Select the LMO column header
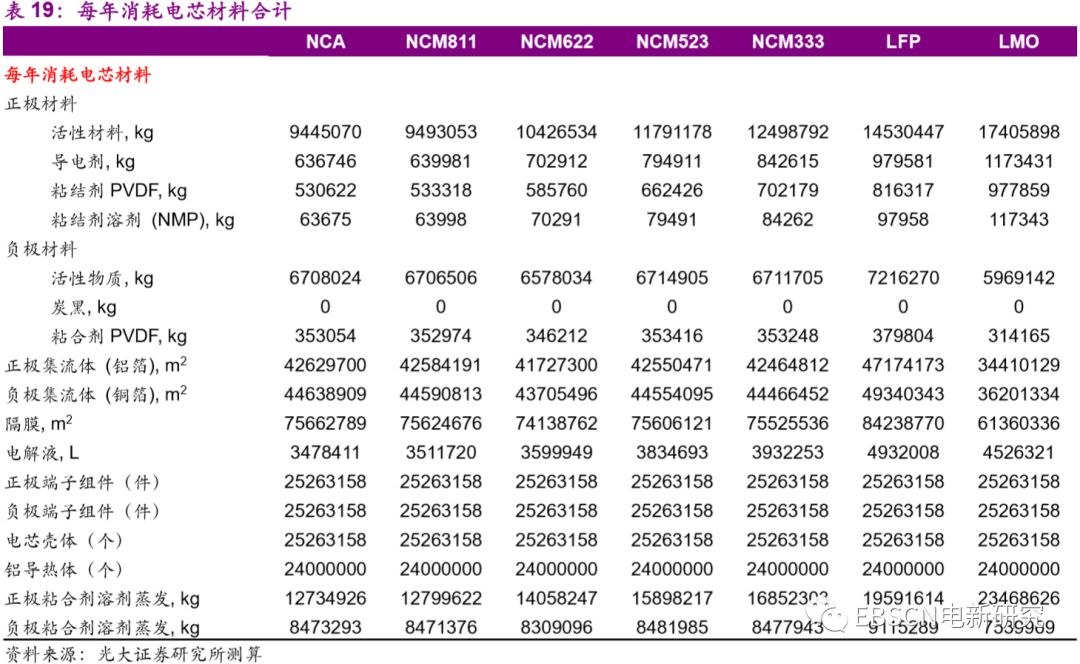 [x=1019, y=42]
